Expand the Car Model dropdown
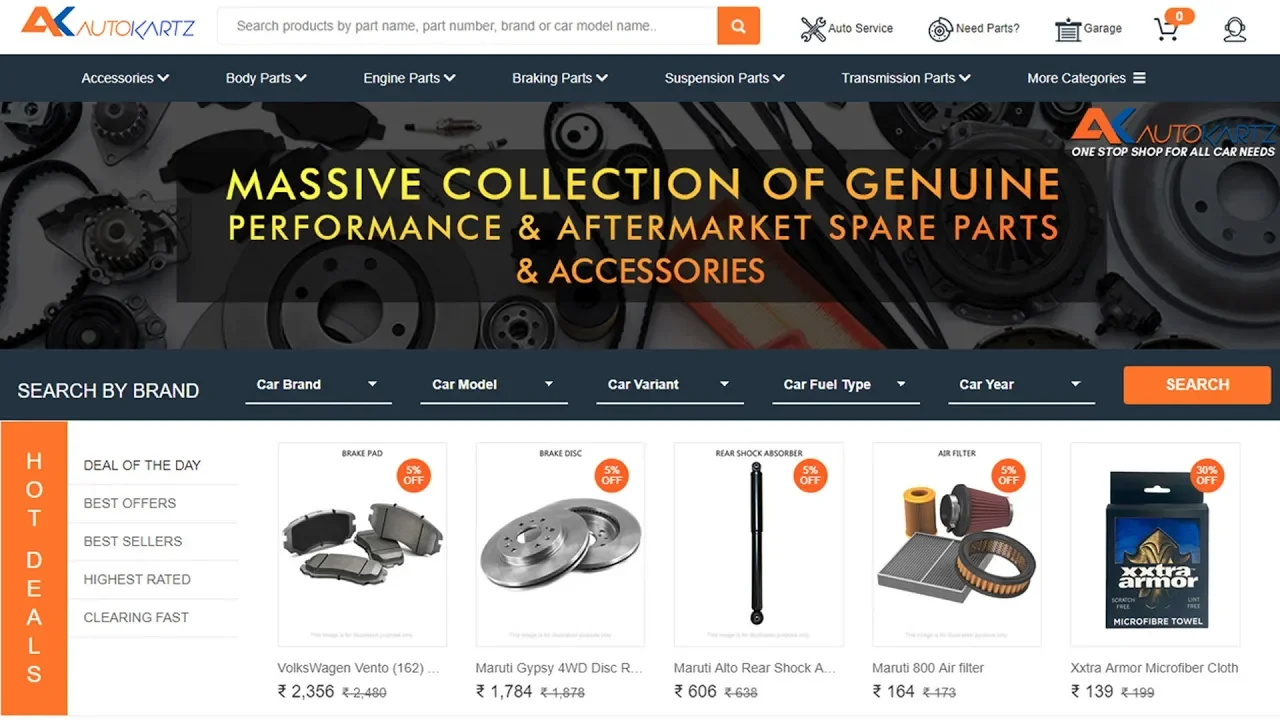 [493, 385]
